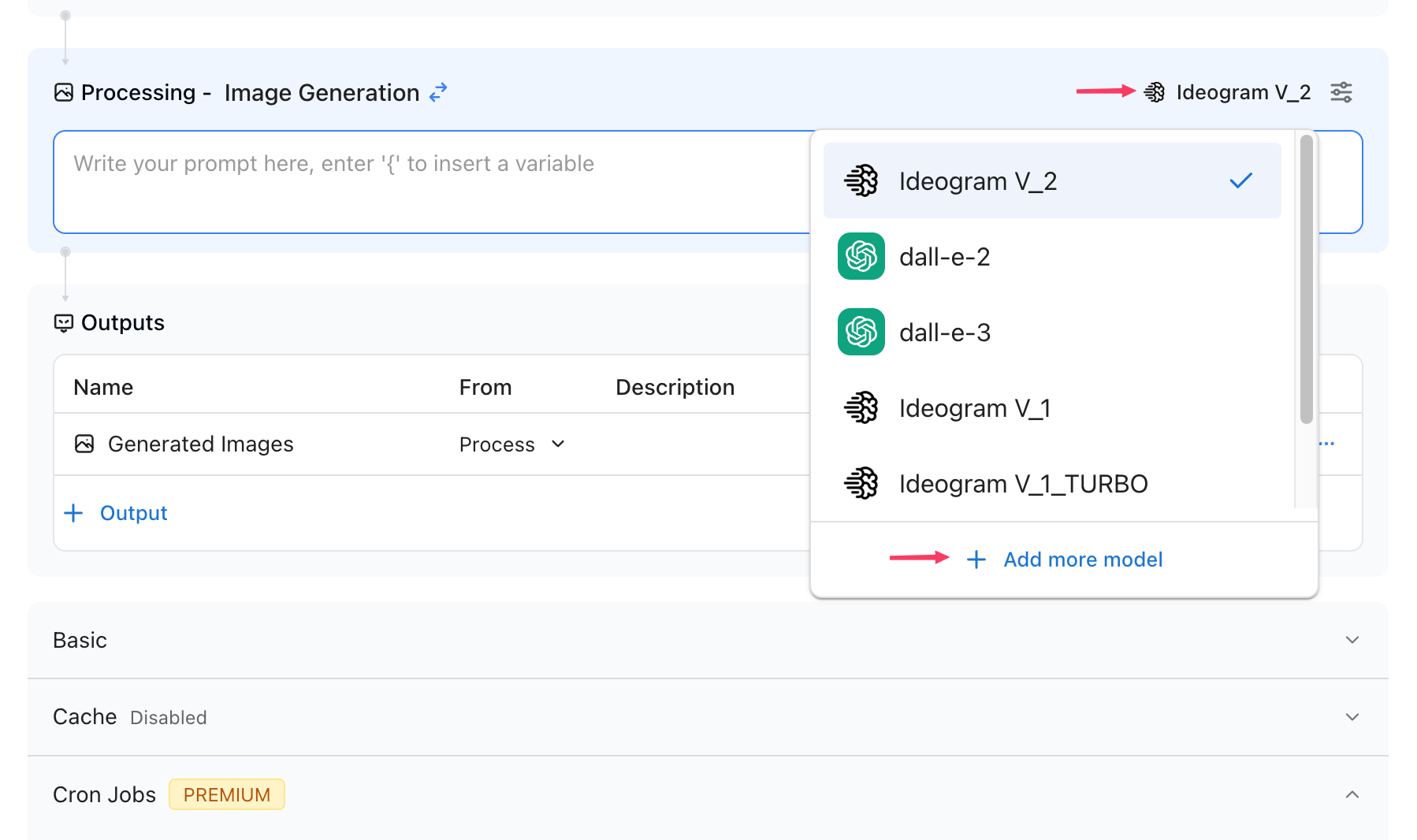Collapse the Cron Jobs section
1417x840 pixels.
pos(1352,794)
